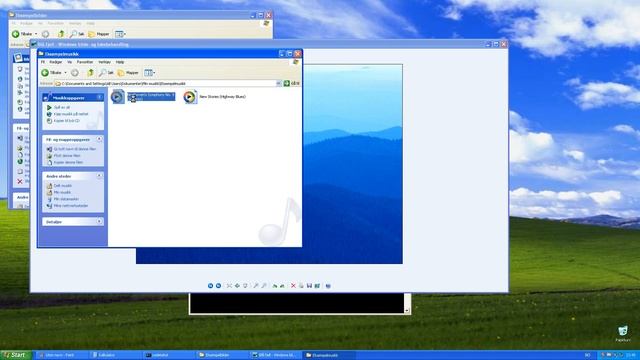Viewport: 640px width, 360px height.
Task: Delete image with red X in picture viewer
Action: pyautogui.click(x=293, y=286)
